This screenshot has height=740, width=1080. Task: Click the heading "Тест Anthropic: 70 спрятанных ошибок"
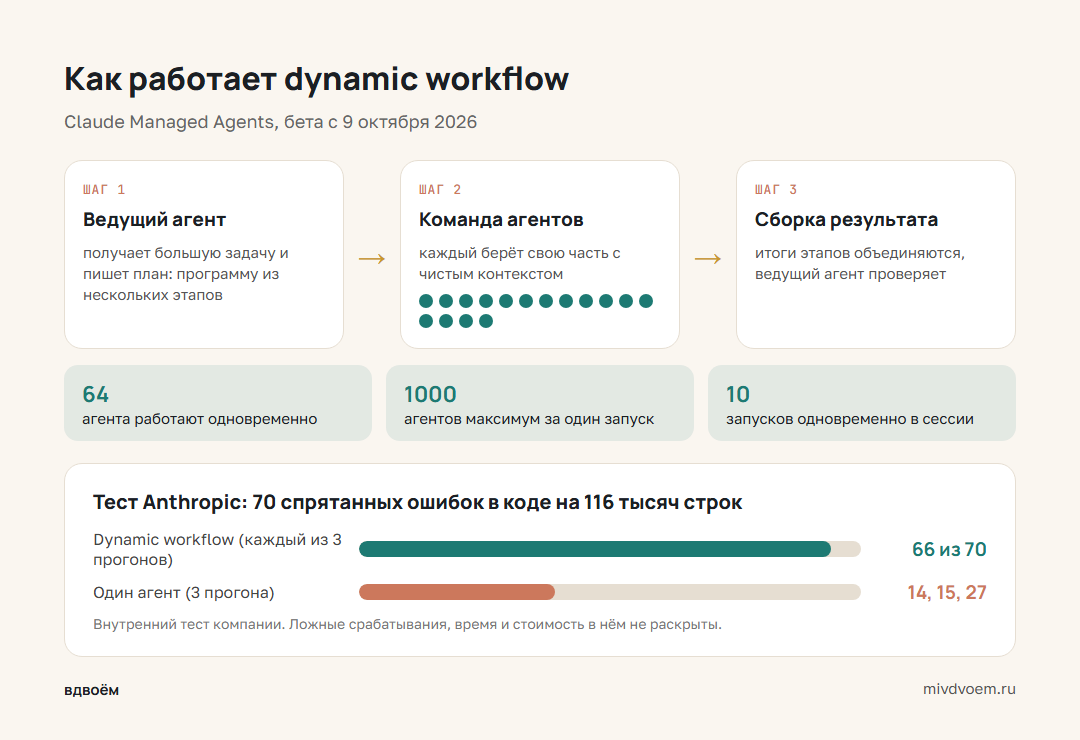coord(417,502)
